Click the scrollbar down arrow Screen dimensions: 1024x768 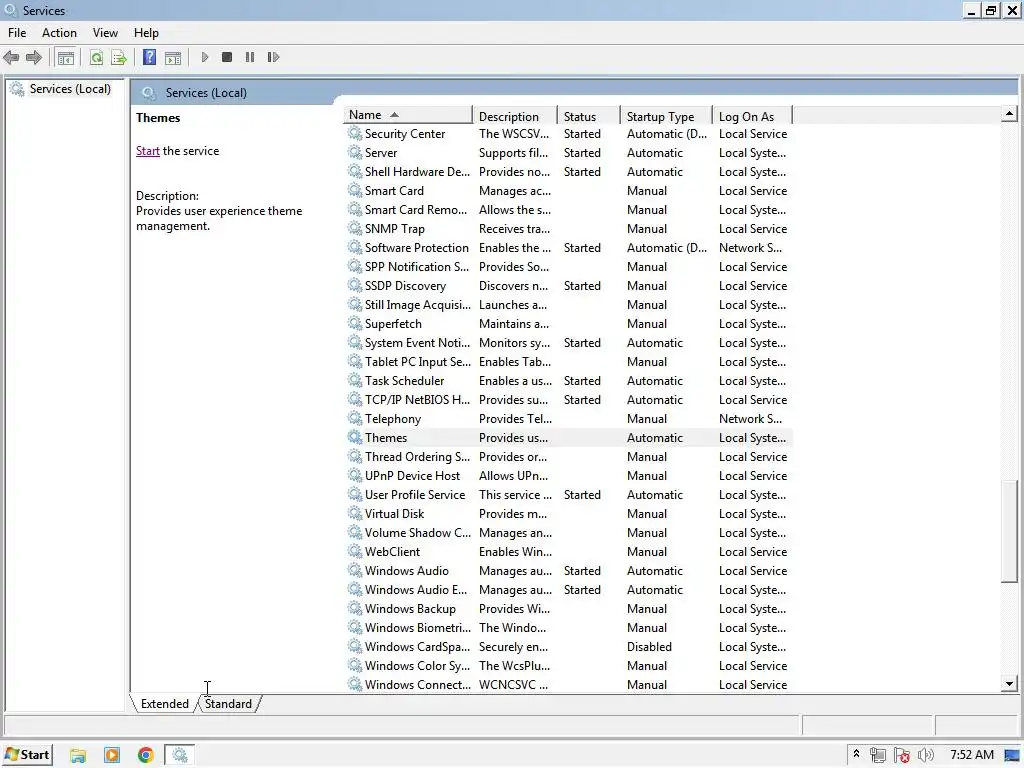1009,684
